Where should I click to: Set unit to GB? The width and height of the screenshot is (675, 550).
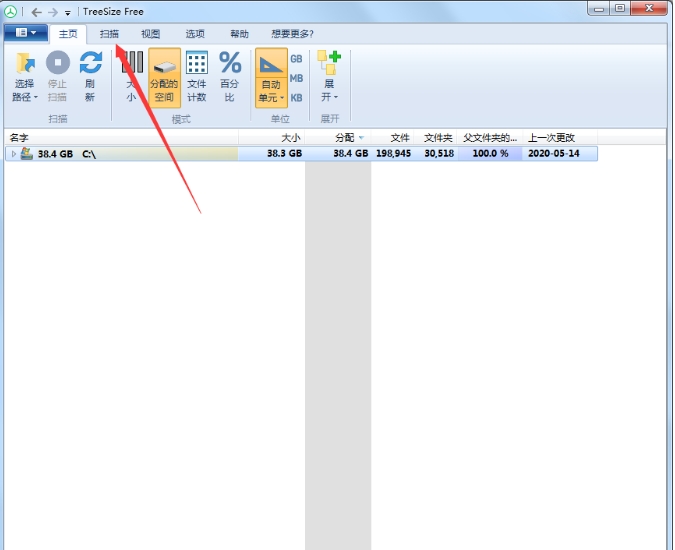point(296,59)
